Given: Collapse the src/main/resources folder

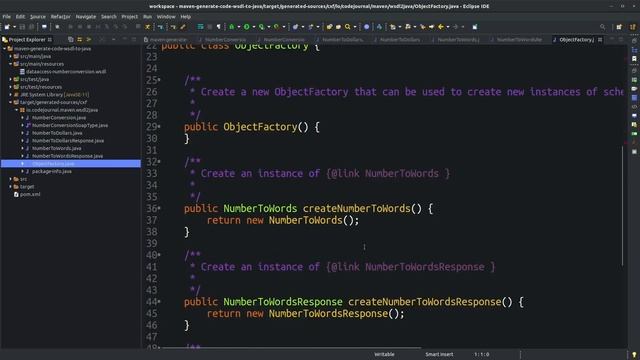Looking at the screenshot, I should pos(11,64).
